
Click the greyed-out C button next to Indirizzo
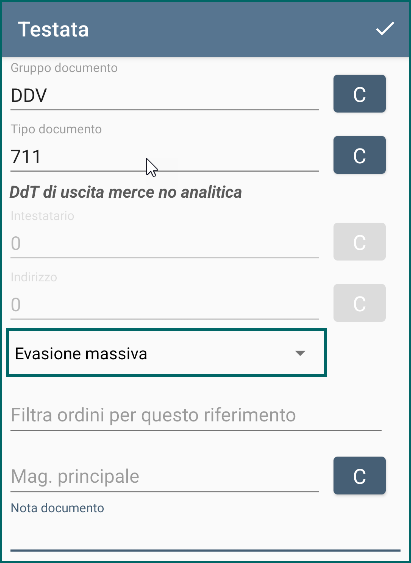[359, 303]
